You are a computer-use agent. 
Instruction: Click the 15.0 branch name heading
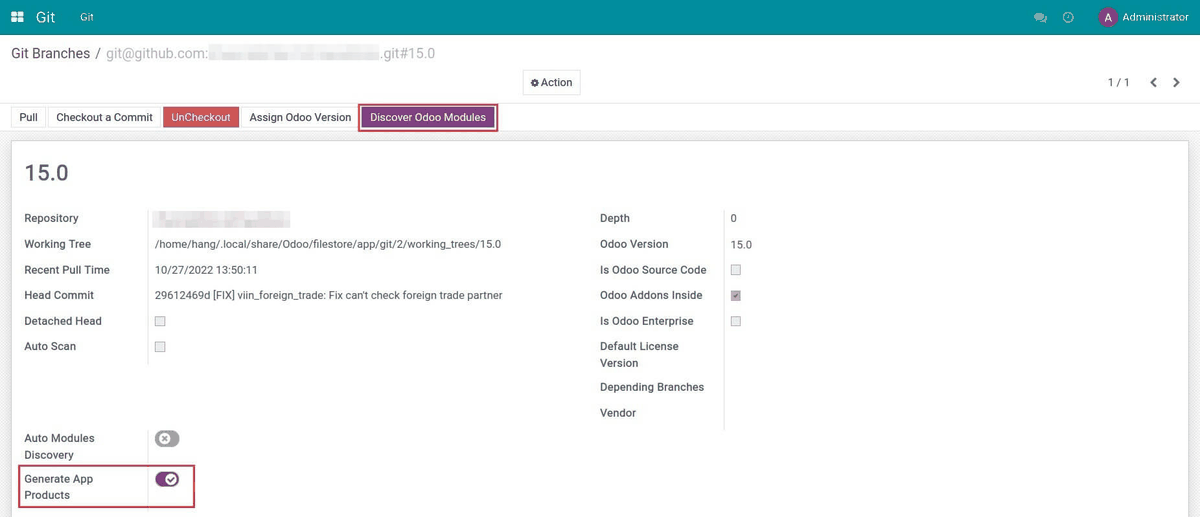point(46,173)
